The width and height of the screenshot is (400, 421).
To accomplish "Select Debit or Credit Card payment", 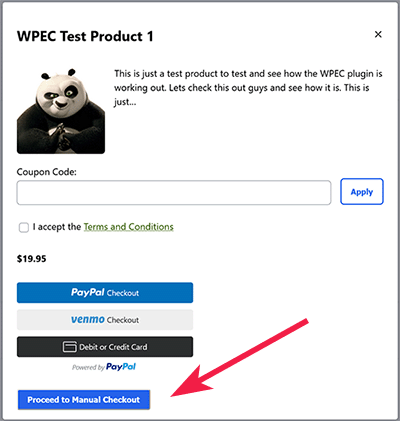I will click(105, 347).
